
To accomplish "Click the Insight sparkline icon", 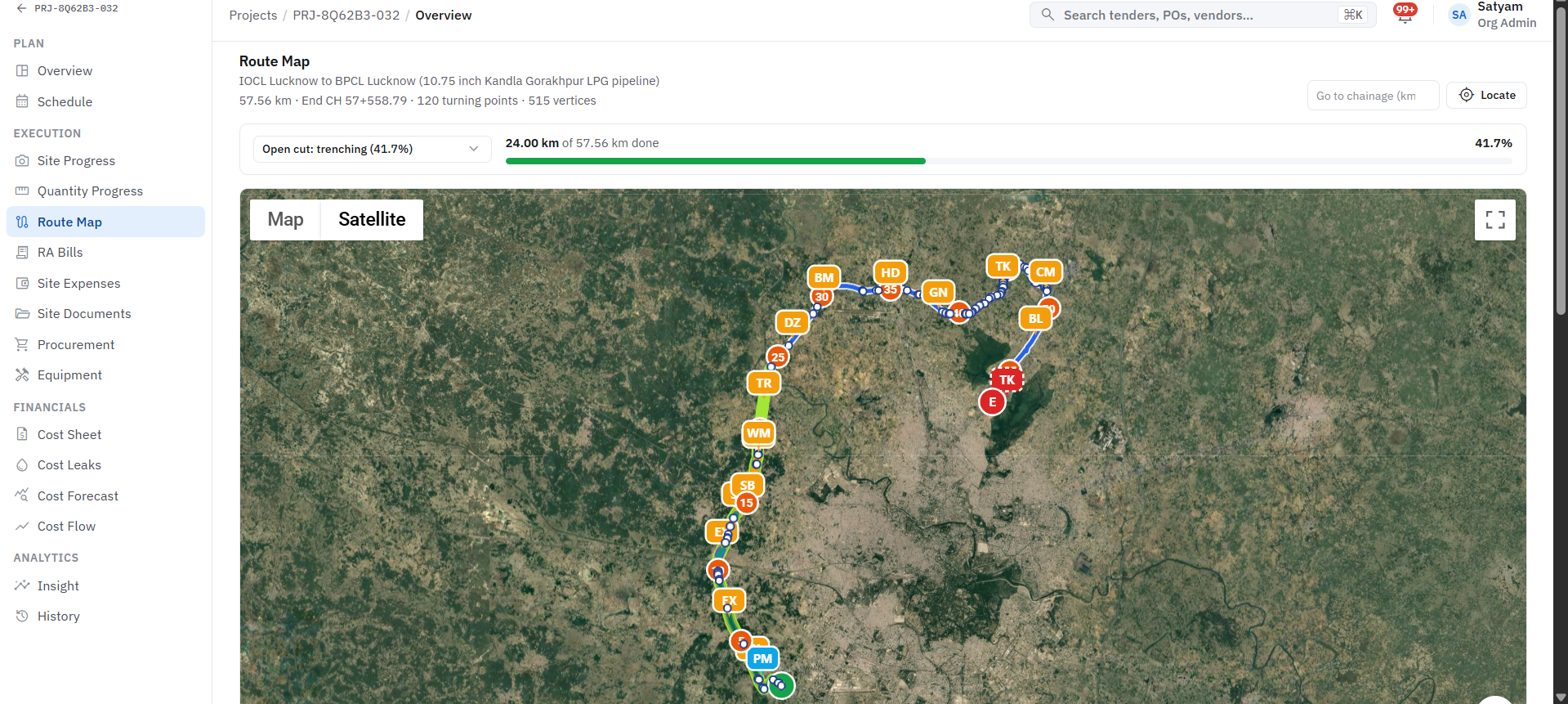I will [22, 586].
